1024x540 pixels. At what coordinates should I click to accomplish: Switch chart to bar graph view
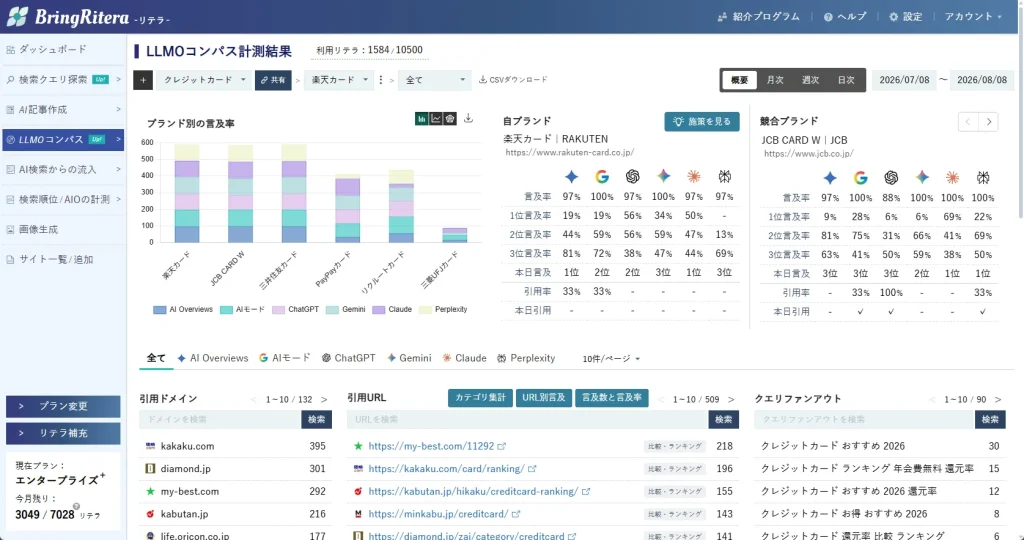422,119
